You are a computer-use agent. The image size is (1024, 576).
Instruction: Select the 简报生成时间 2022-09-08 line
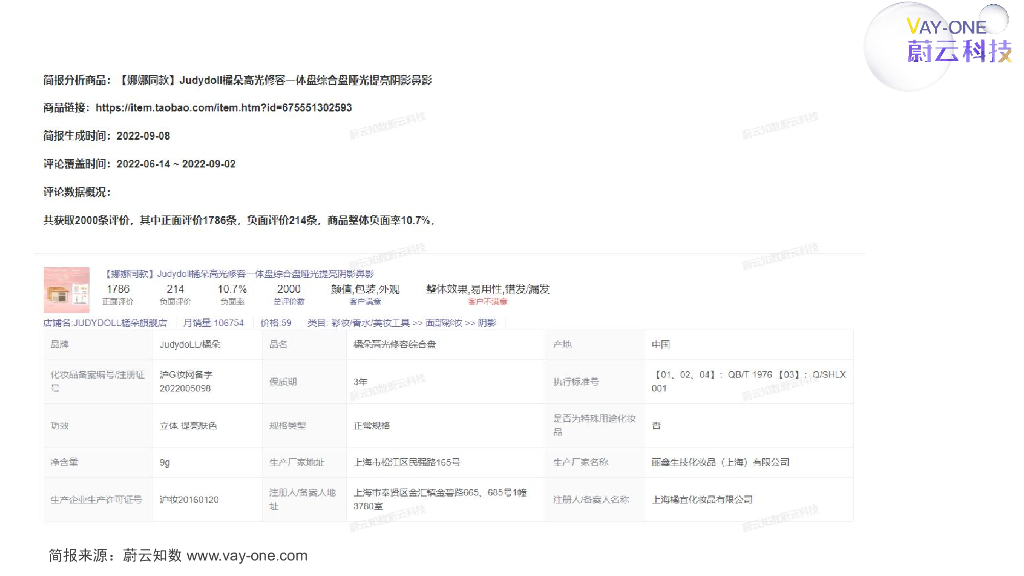pyautogui.click(x=106, y=136)
